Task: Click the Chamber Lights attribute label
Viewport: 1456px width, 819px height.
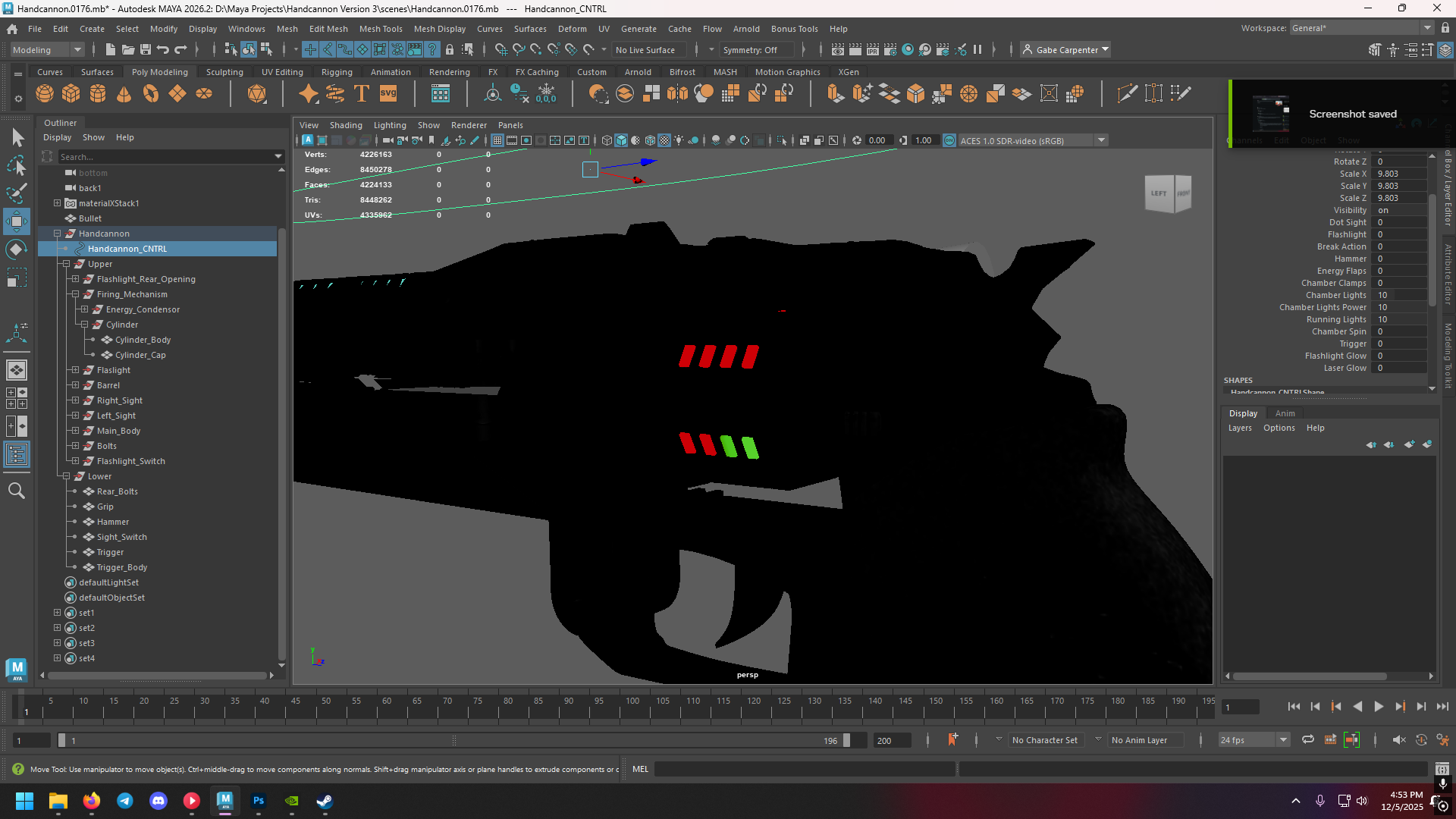Action: pos(1335,295)
